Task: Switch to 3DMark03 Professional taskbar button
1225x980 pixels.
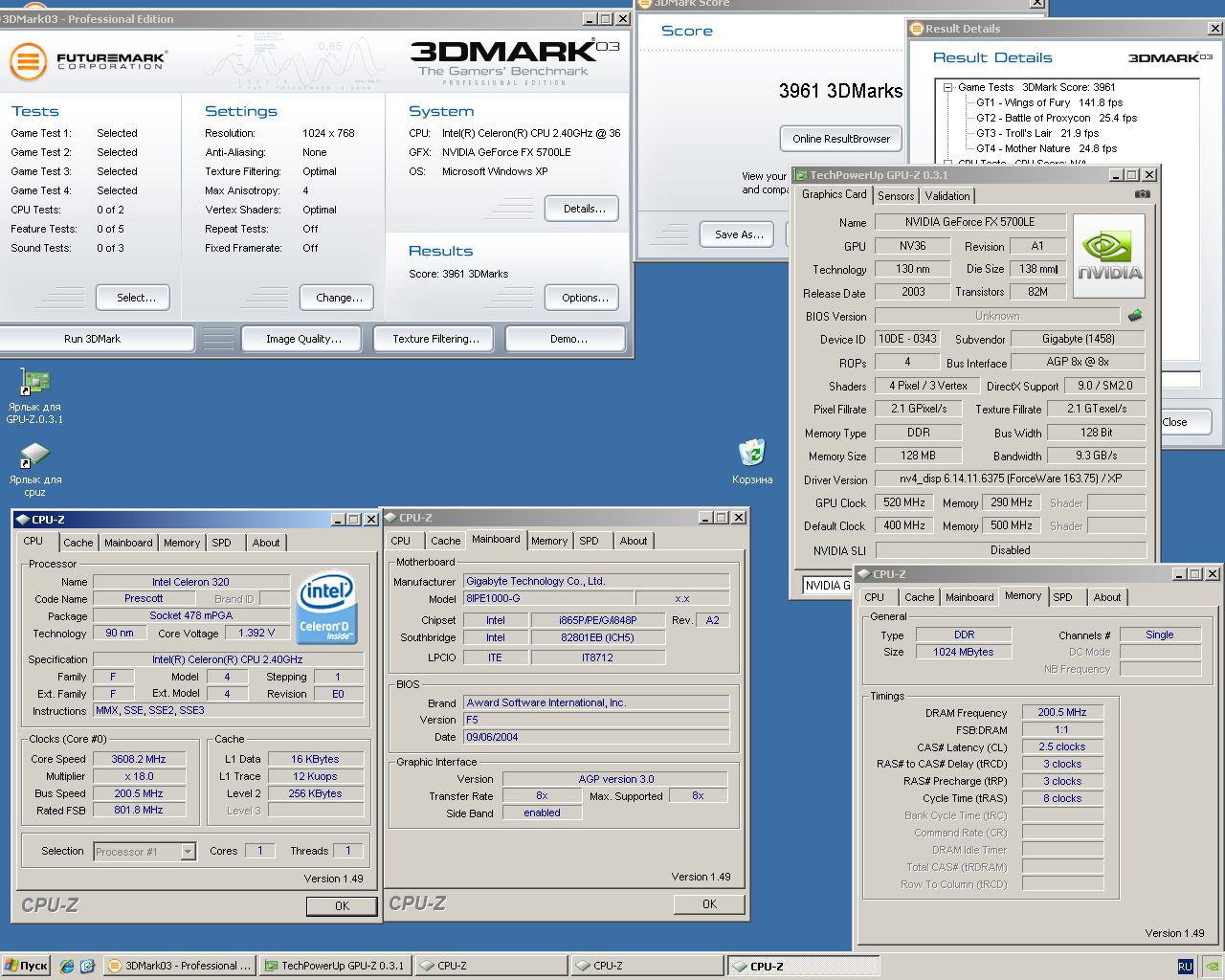Action: pyautogui.click(x=180, y=966)
